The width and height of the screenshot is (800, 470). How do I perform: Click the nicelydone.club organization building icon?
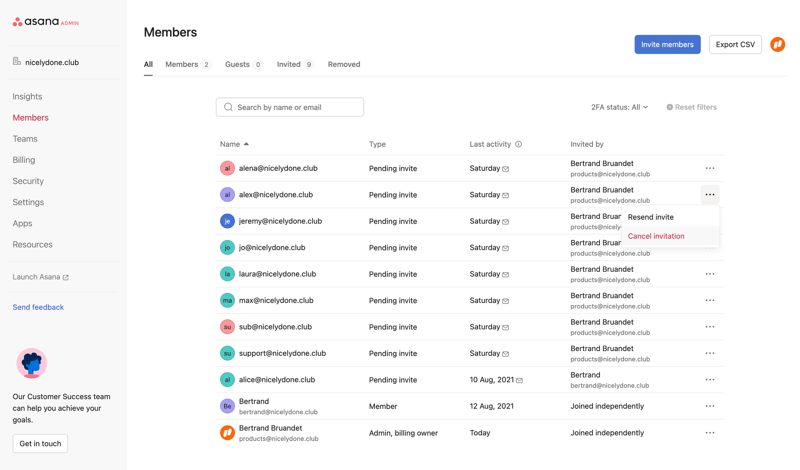(17, 62)
